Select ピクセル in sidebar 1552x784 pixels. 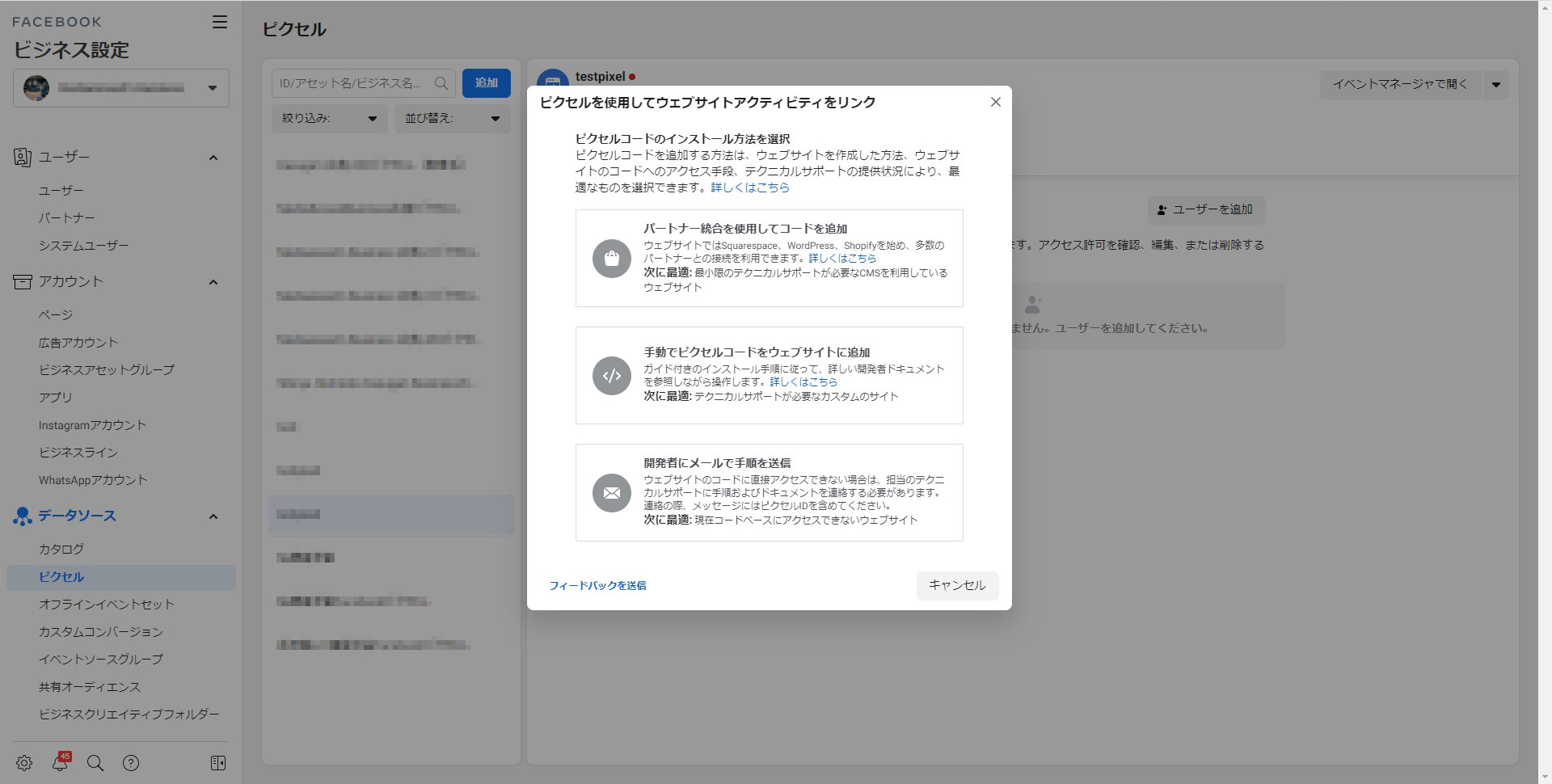point(121,577)
